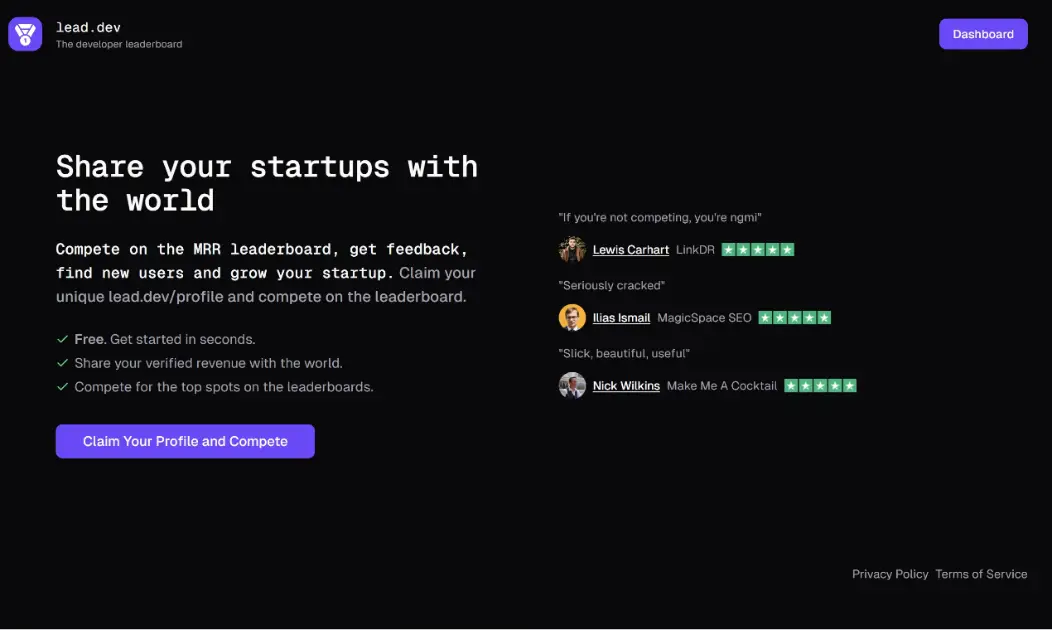
Task: Click the five-star rating next to LinkDR
Action: tap(759, 249)
